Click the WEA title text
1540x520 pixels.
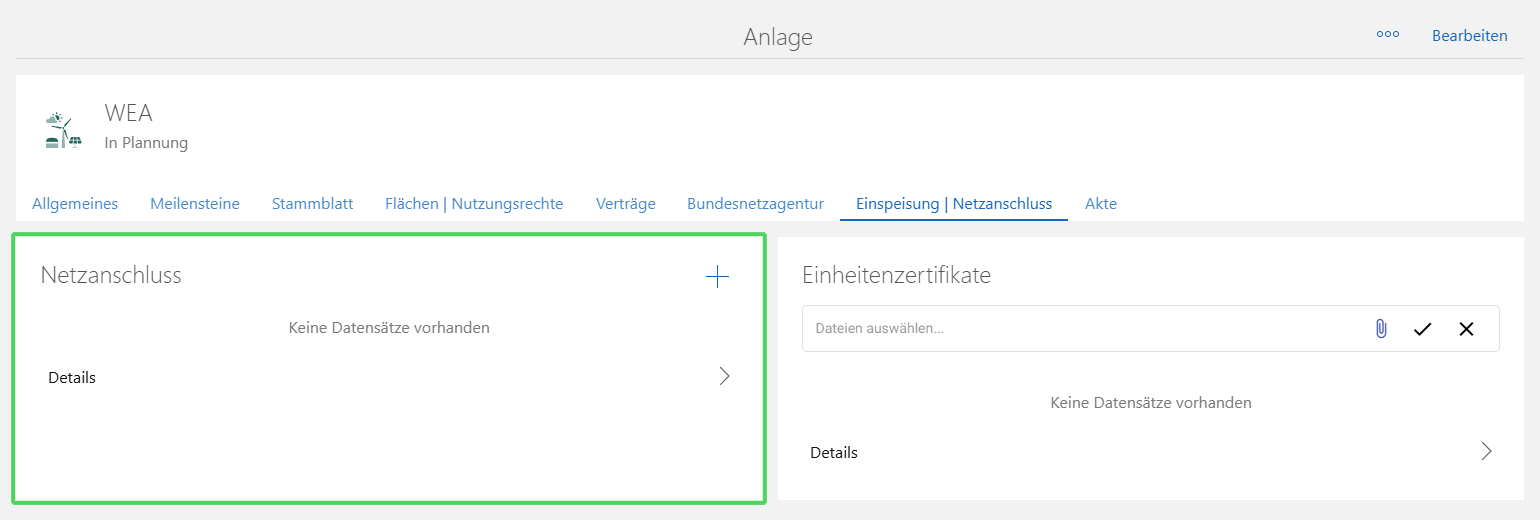pos(129,113)
